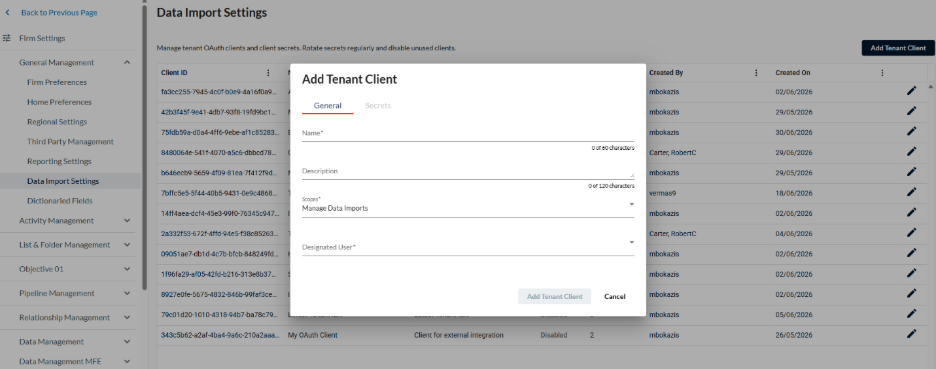Collapse General Management section
The width and height of the screenshot is (936, 369).
(x=127, y=62)
